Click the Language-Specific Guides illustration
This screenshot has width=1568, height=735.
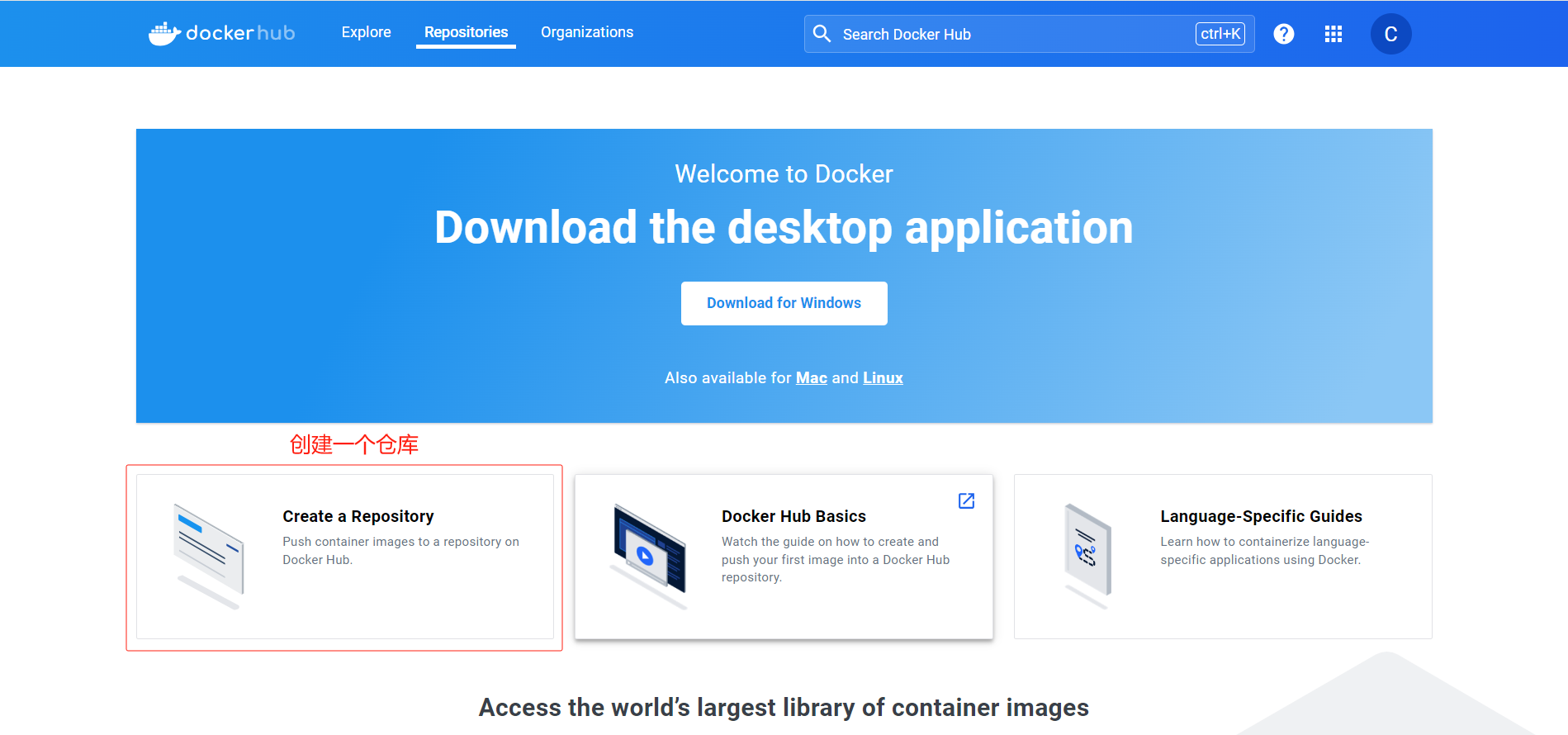click(x=1088, y=557)
